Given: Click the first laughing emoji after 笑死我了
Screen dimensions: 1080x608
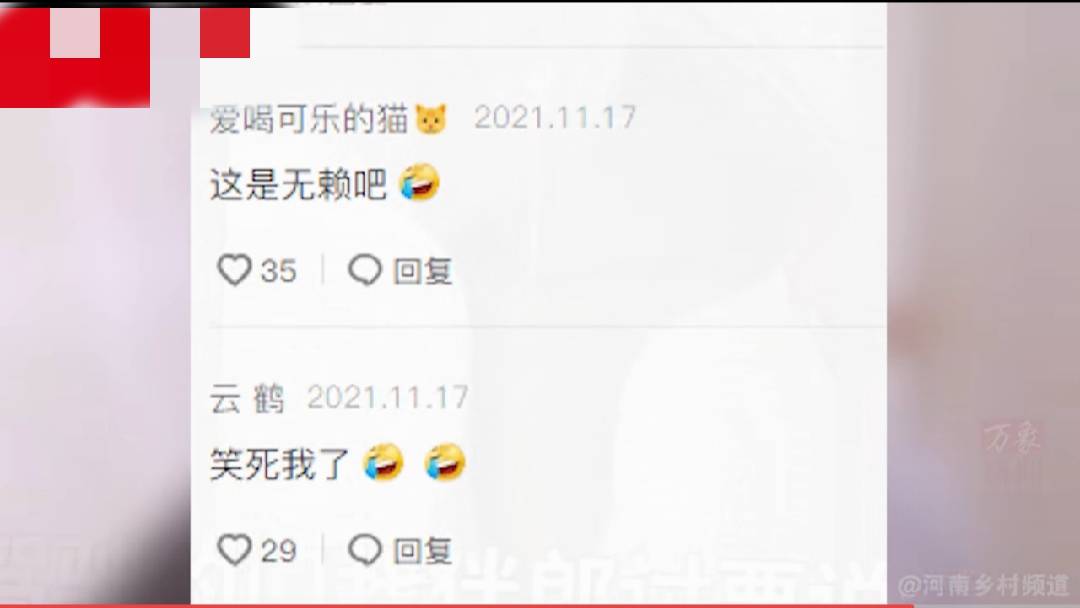Looking at the screenshot, I should pos(384,462).
